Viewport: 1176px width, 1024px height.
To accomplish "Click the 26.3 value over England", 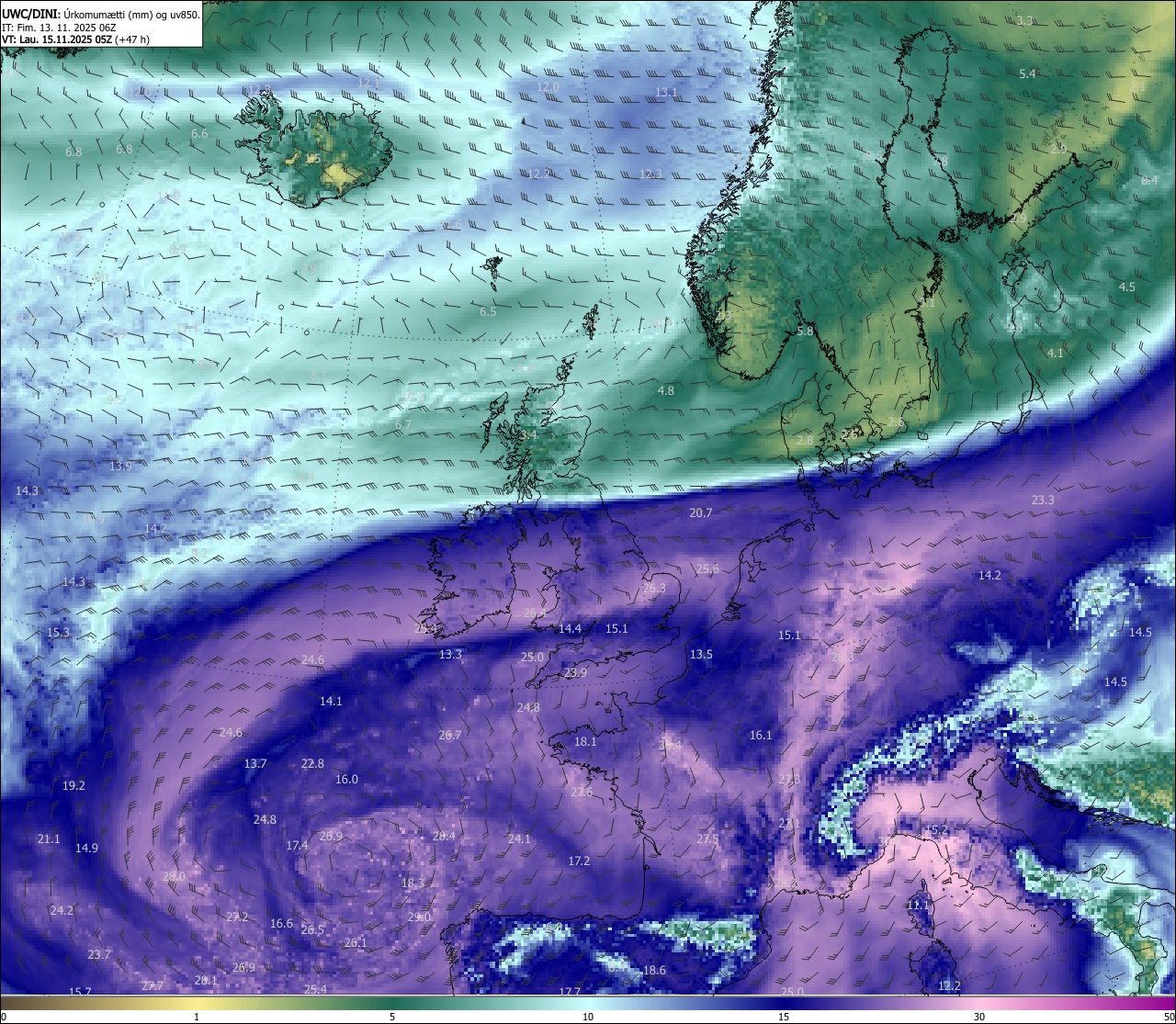I will pos(654,588).
